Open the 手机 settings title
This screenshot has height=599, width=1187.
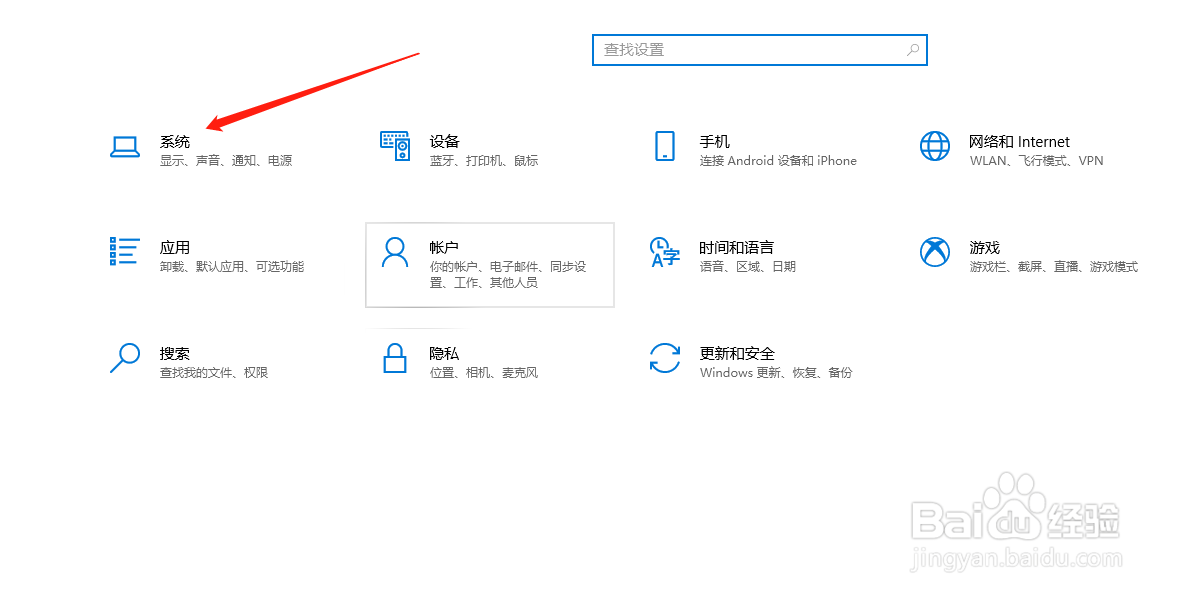(x=715, y=142)
